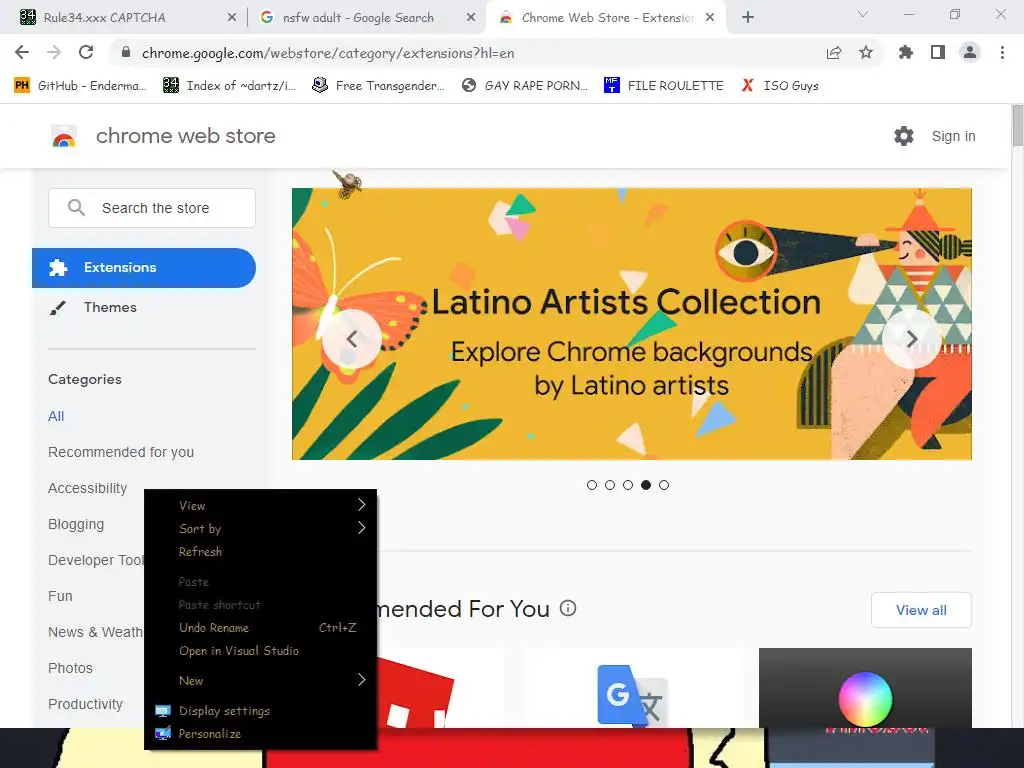Viewport: 1024px width, 768px height.
Task: Open a new tab with plus button
Action: pyautogui.click(x=748, y=18)
